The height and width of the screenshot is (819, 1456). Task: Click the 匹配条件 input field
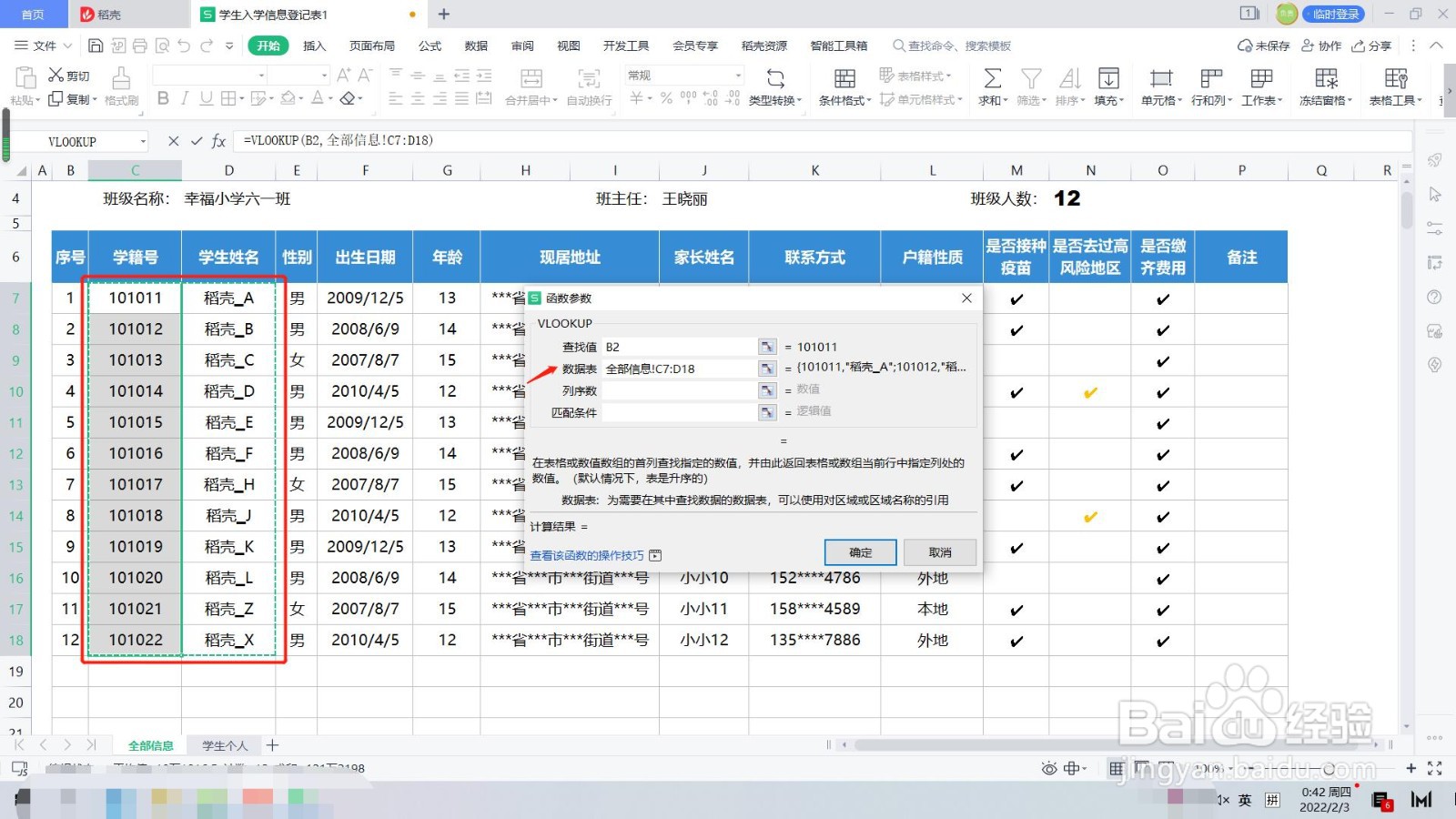click(x=679, y=412)
